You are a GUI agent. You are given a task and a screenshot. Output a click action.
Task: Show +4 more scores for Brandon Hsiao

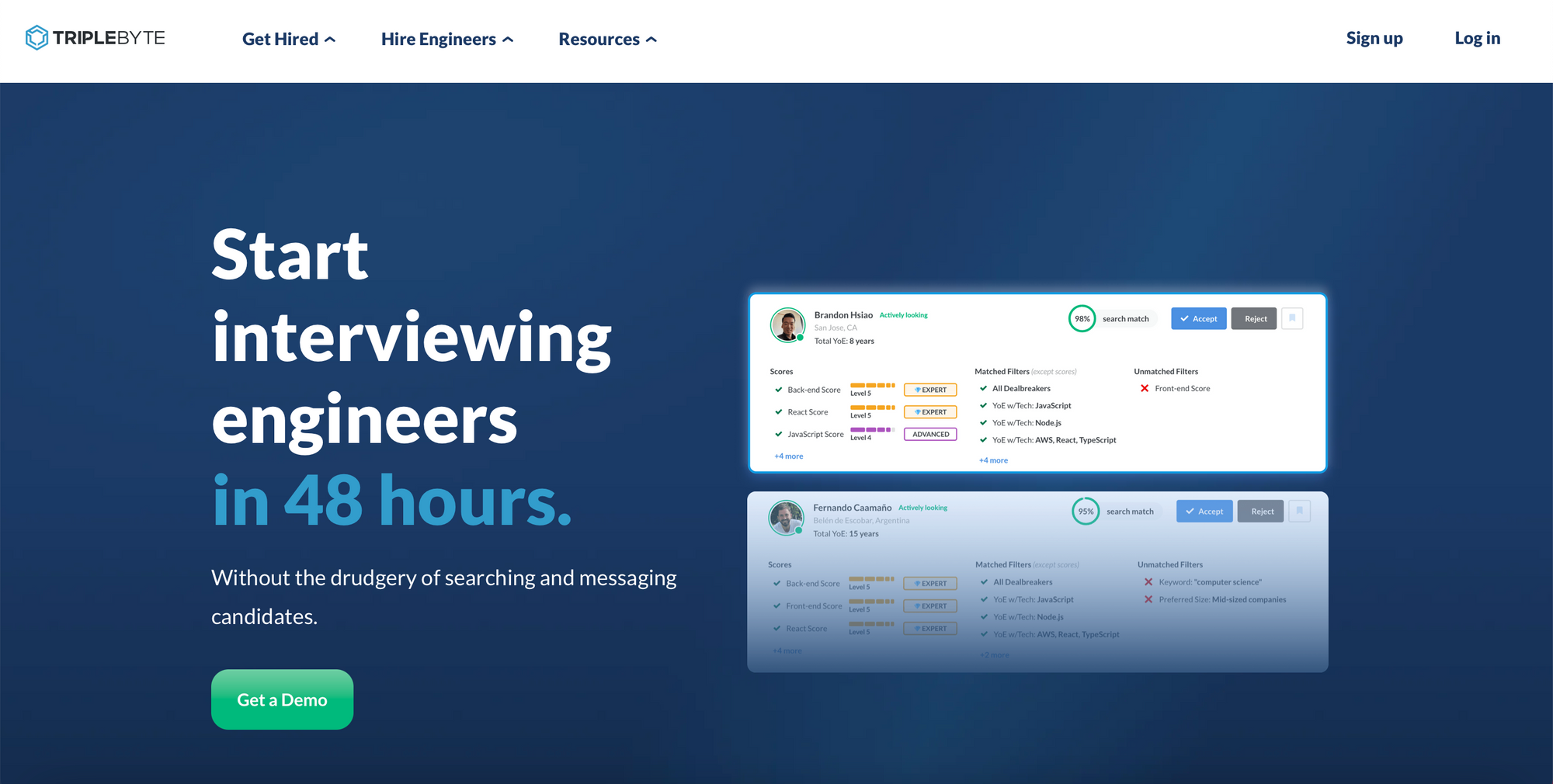click(788, 456)
